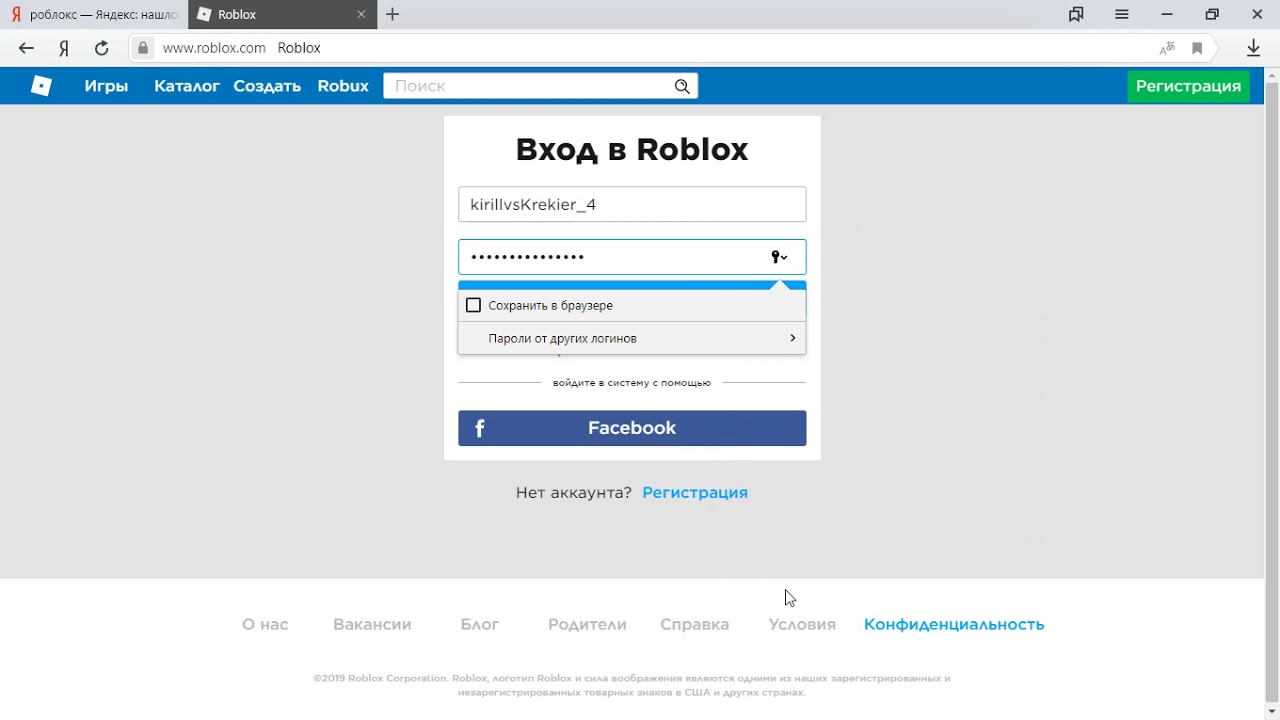Open 'Справка' footer link
This screenshot has width=1280, height=720.
point(694,624)
